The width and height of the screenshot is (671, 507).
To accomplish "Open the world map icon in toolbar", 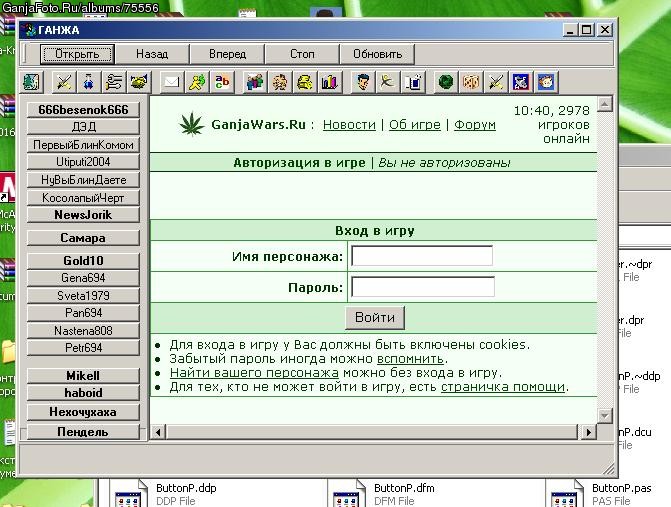I will click(x=31, y=82).
